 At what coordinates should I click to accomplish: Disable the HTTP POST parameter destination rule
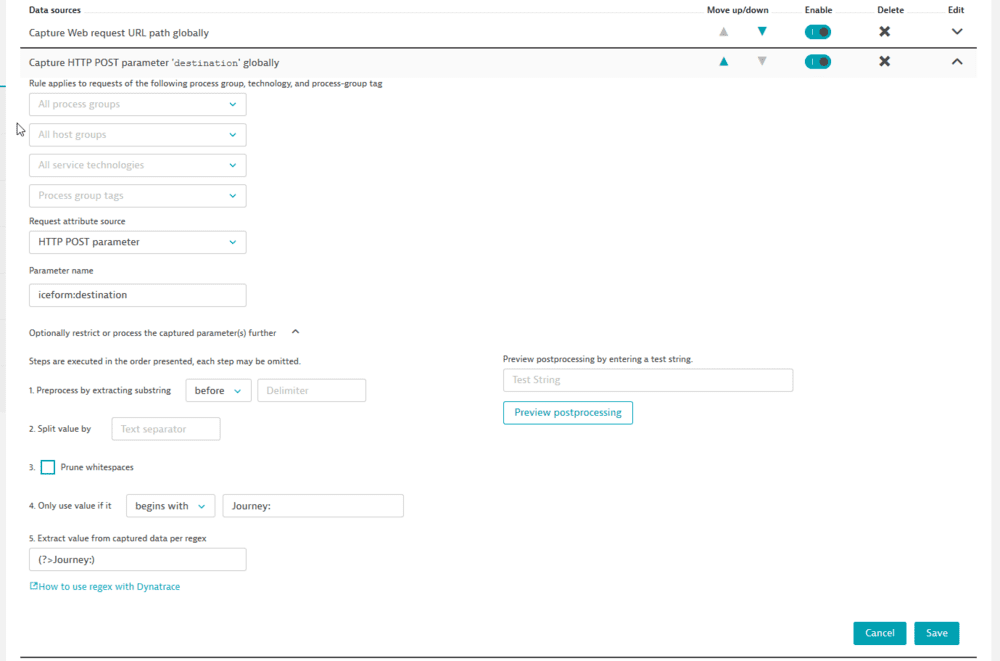[817, 62]
